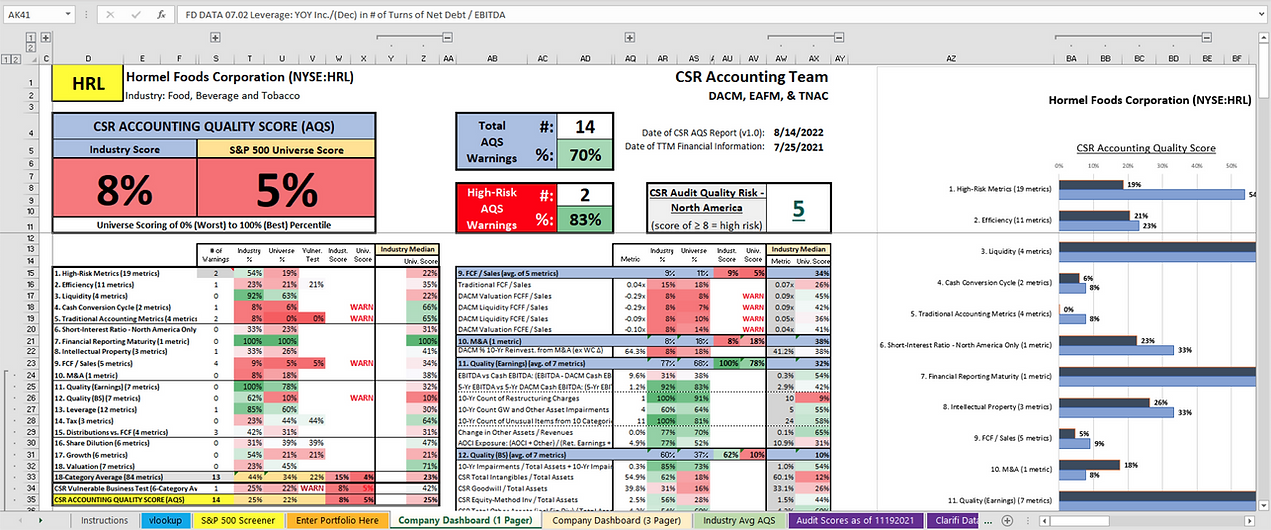The image size is (1271, 530).
Task: Click the 'CSR Accounting Team' heading
Action: pos(752,76)
